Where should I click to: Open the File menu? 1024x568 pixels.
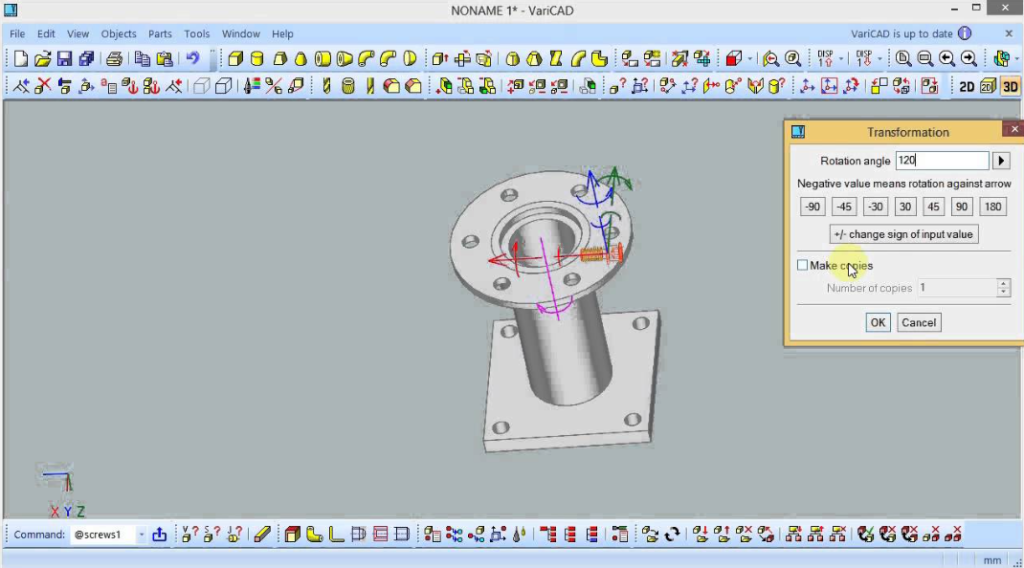(17, 33)
